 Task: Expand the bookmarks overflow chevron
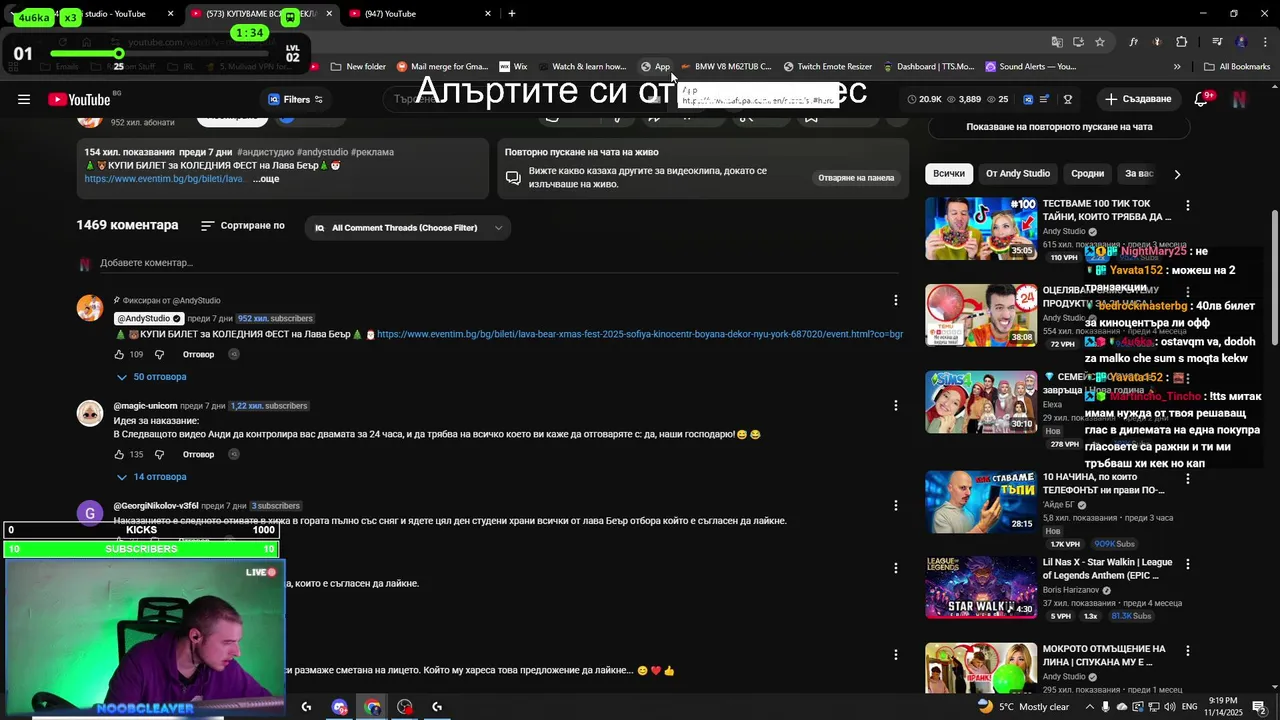point(1177,67)
